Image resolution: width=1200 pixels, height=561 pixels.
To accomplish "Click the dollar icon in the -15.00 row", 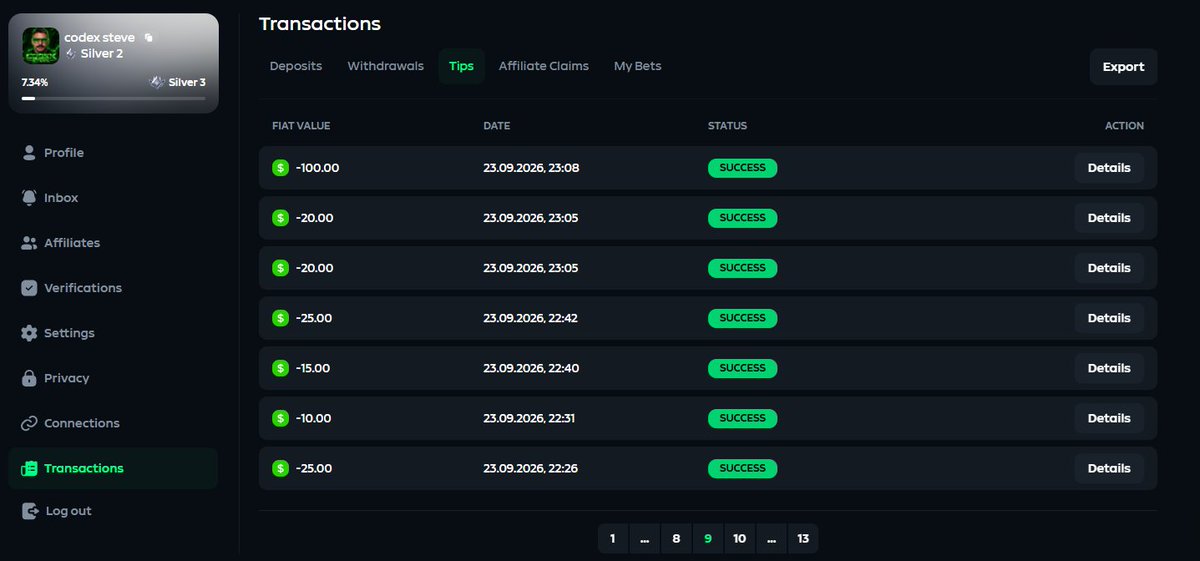I will pos(281,368).
